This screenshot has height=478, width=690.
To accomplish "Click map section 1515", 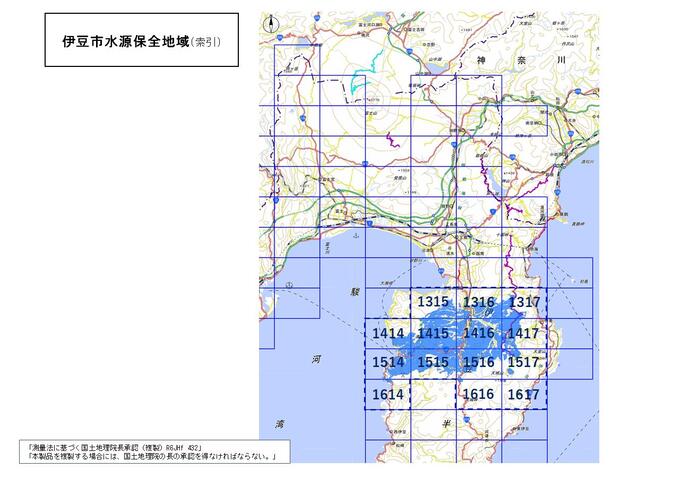I will tap(433, 364).
